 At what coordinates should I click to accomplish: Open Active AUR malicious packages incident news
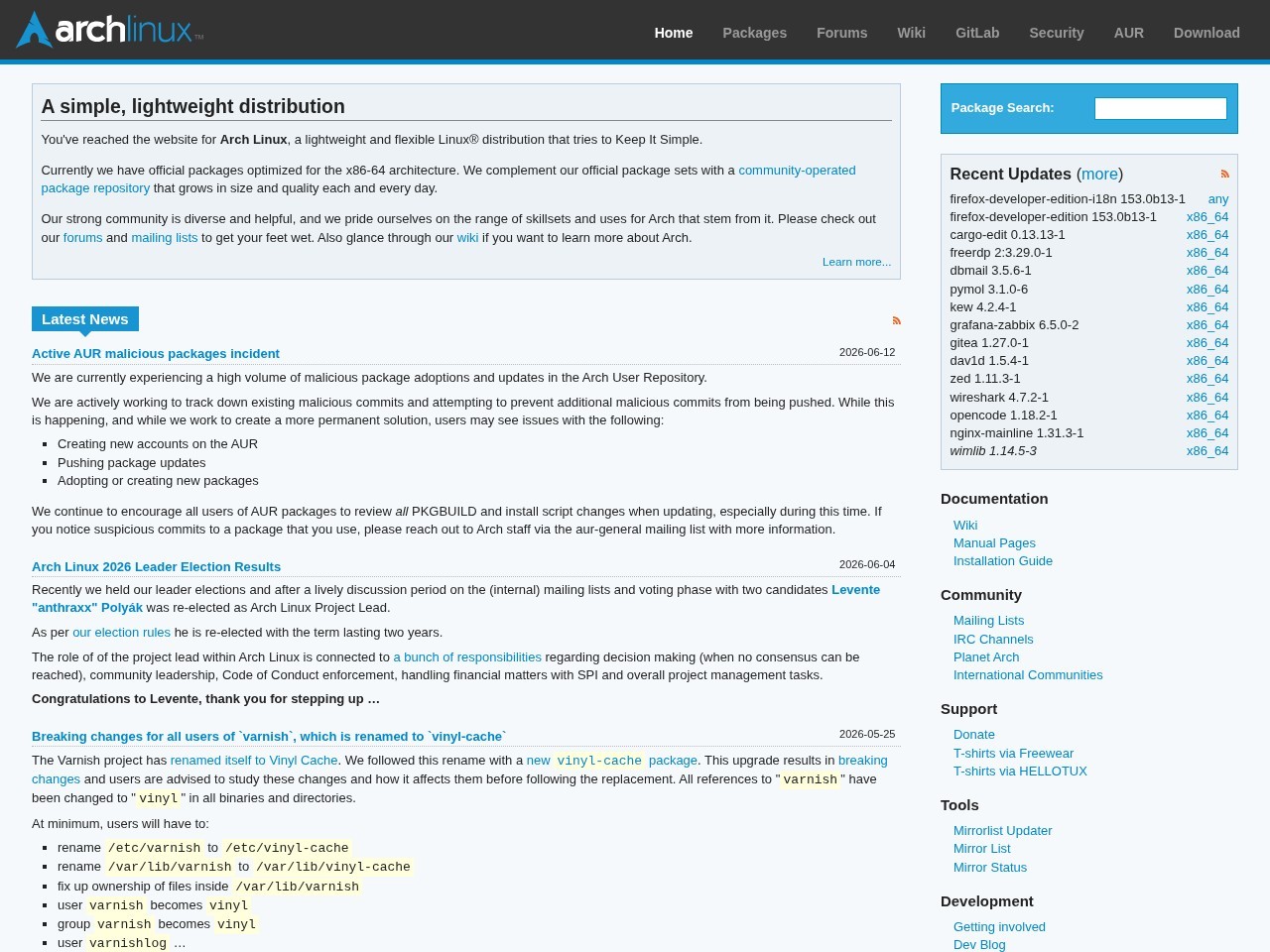[x=156, y=354]
